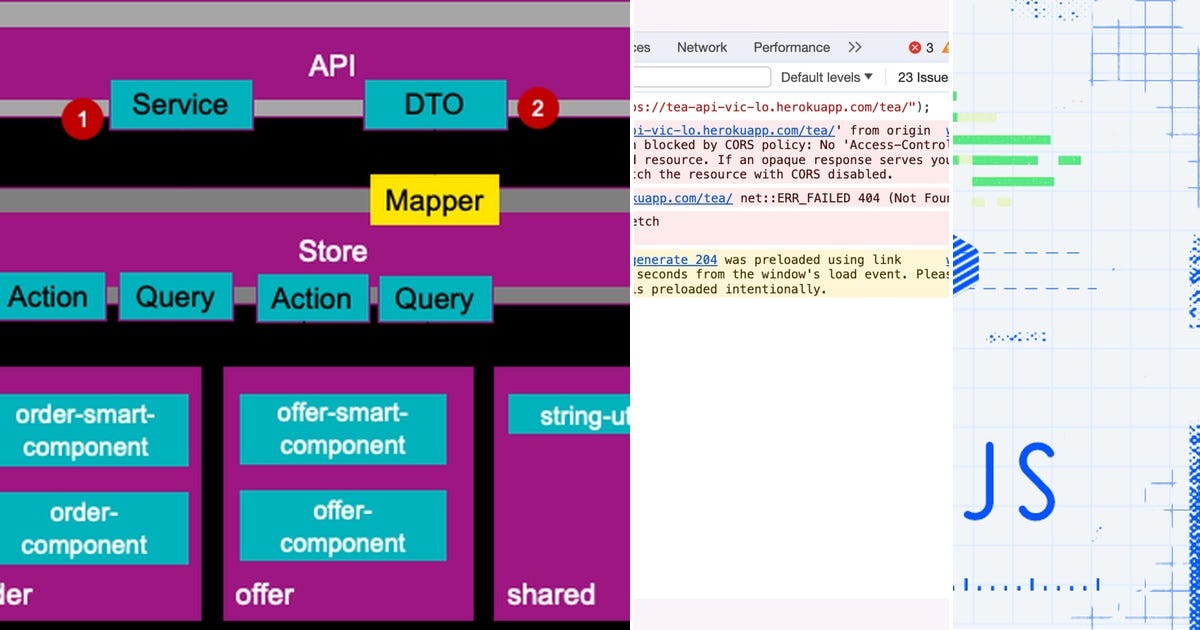Click the Store section header in the diagram
Screen dimensions: 1200x630
coord(332,251)
